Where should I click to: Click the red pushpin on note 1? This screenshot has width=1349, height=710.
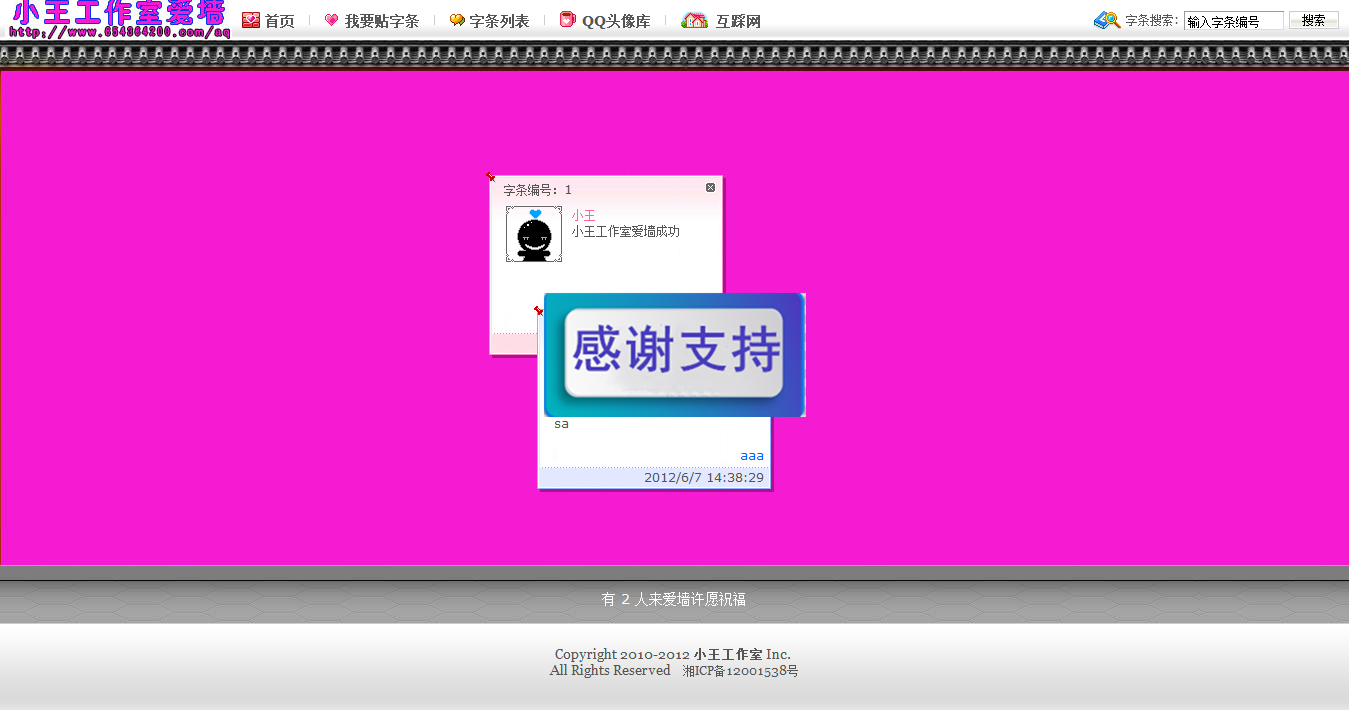click(x=490, y=176)
